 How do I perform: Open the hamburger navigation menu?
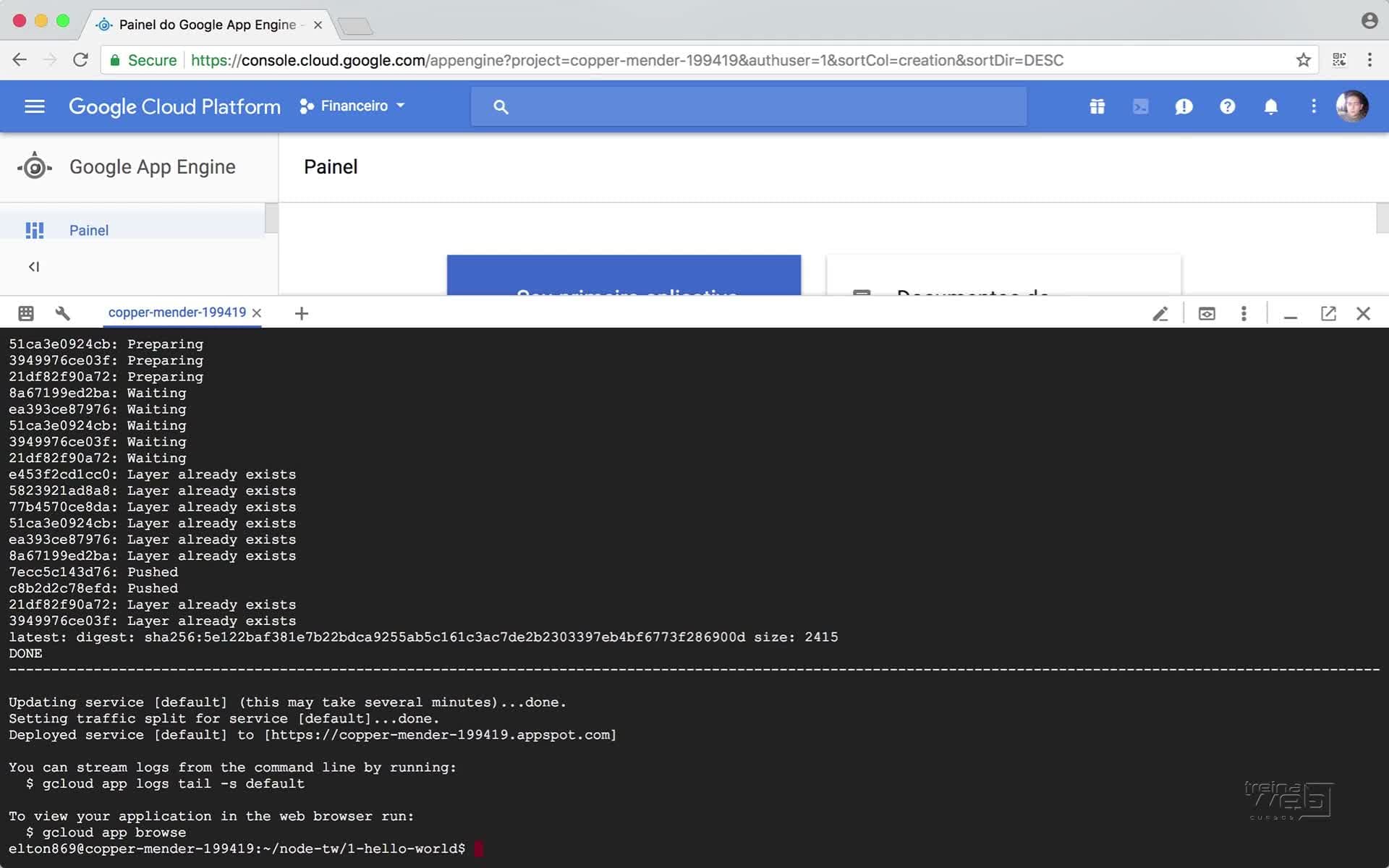click(34, 106)
